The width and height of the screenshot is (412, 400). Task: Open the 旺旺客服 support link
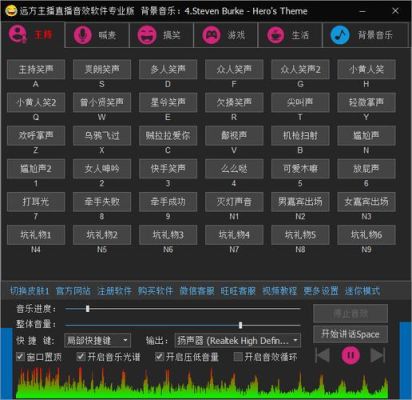[238, 291]
